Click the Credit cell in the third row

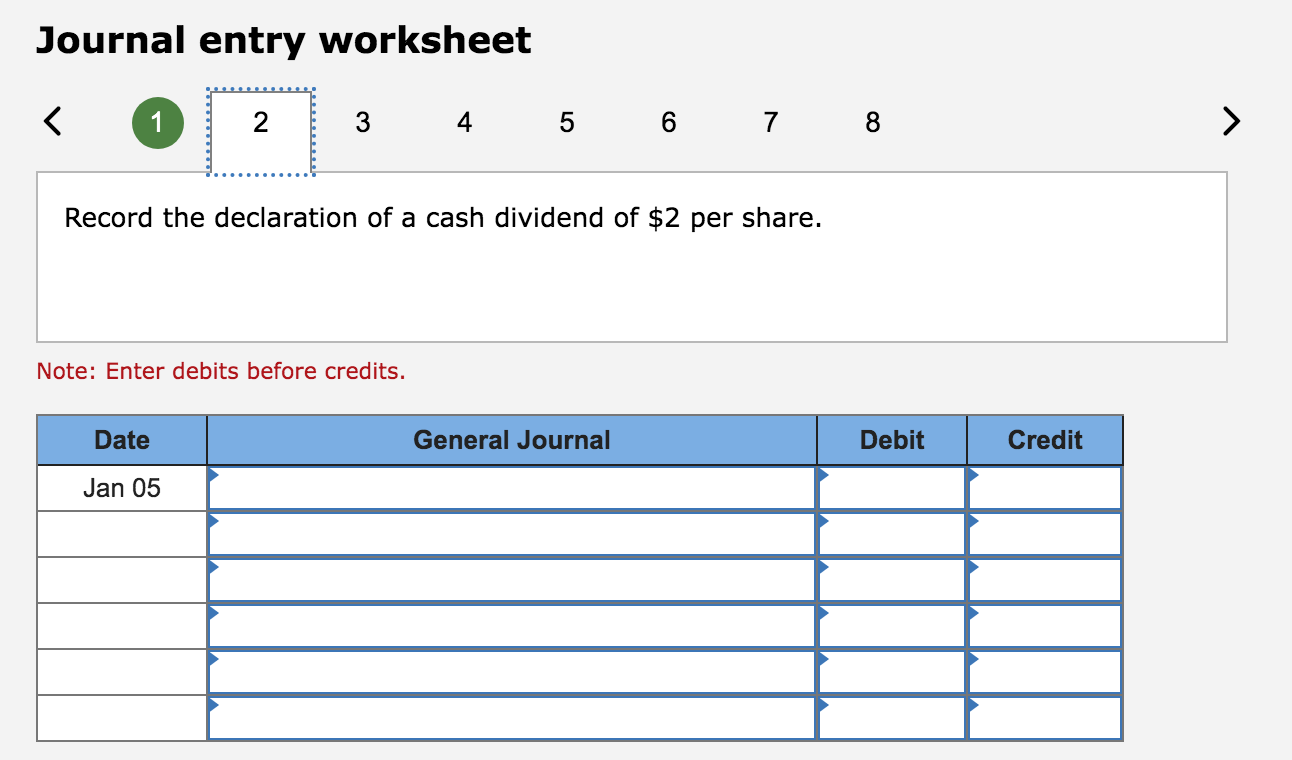tap(1045, 580)
